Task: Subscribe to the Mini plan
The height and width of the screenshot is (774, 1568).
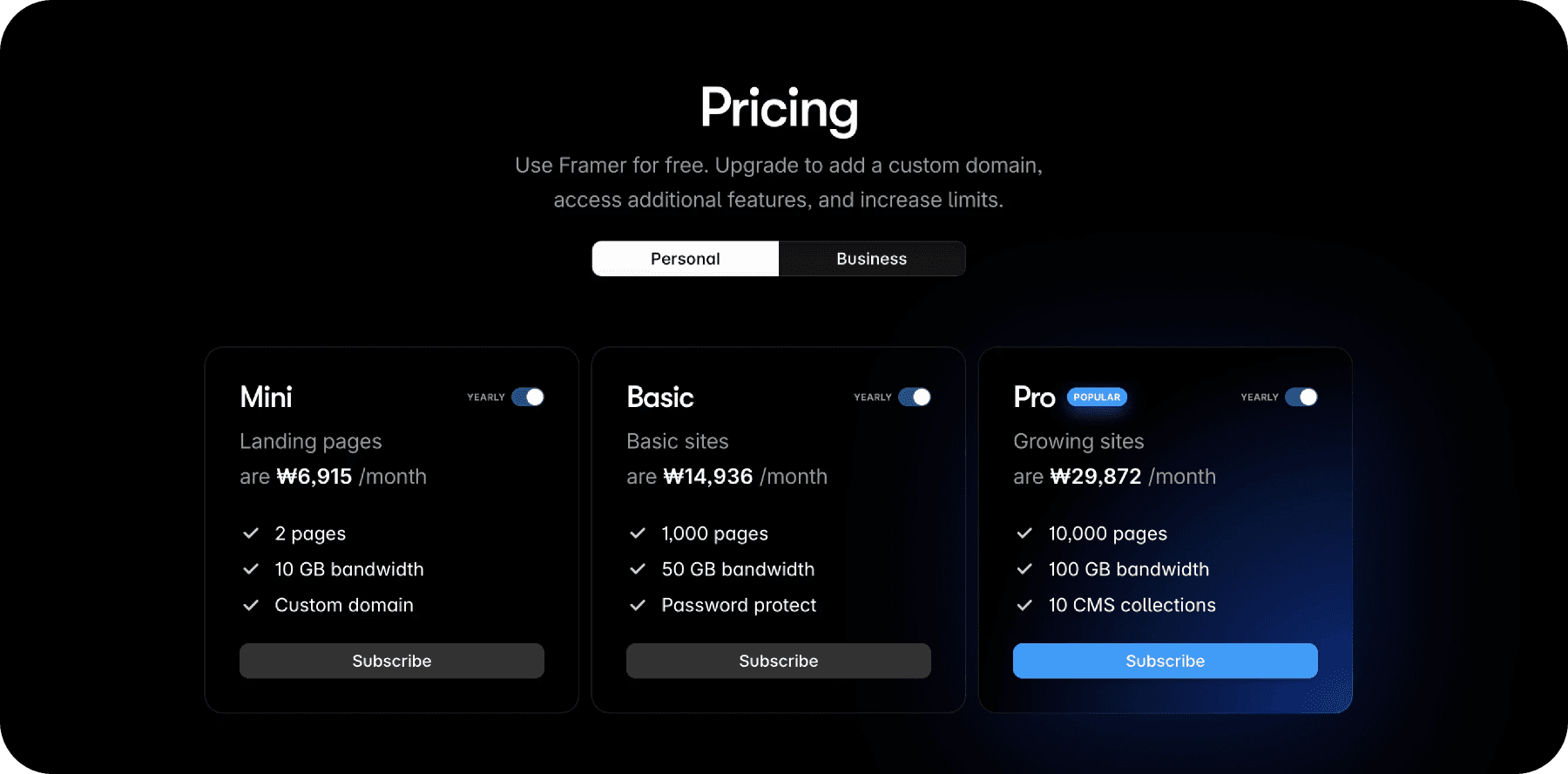Action: click(x=392, y=661)
